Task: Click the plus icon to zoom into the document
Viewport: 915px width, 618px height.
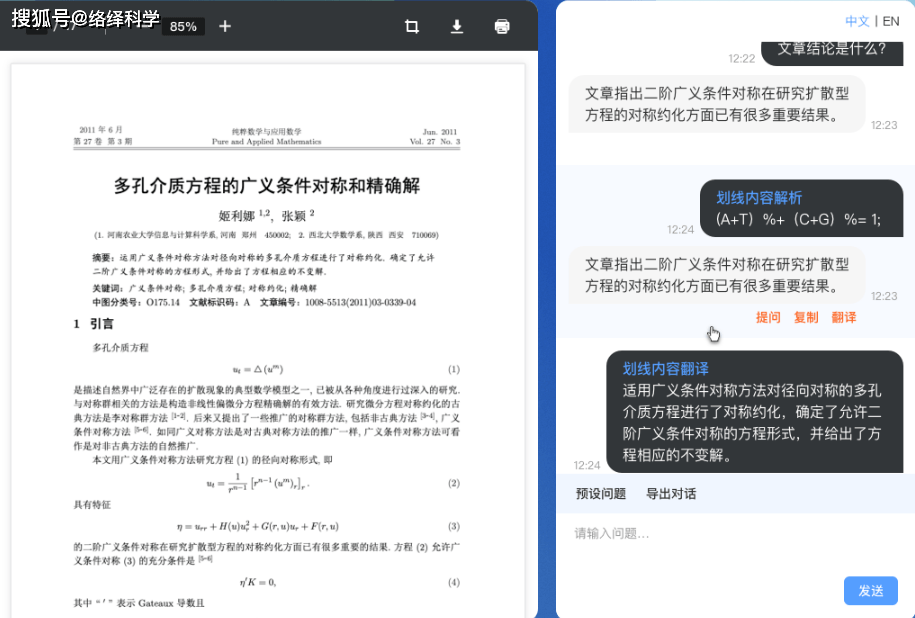Action: pyautogui.click(x=224, y=27)
